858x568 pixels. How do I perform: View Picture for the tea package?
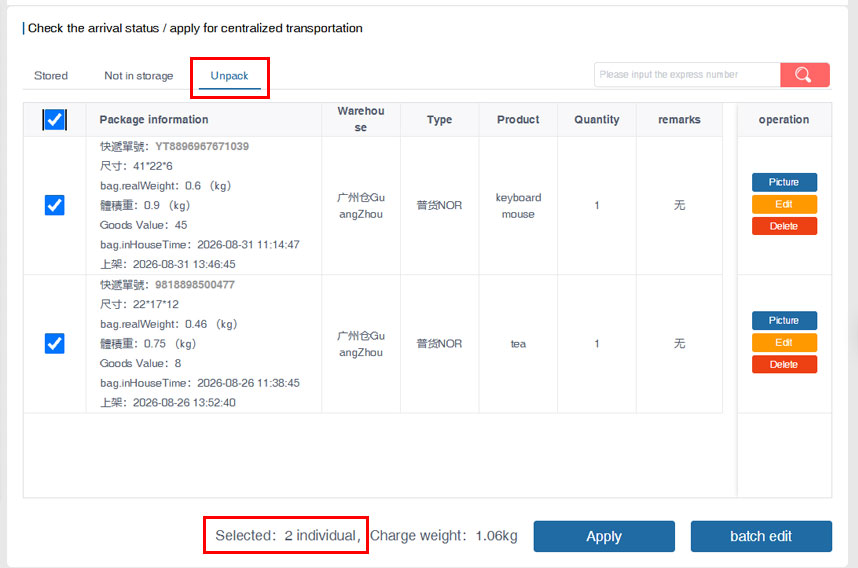click(x=784, y=320)
